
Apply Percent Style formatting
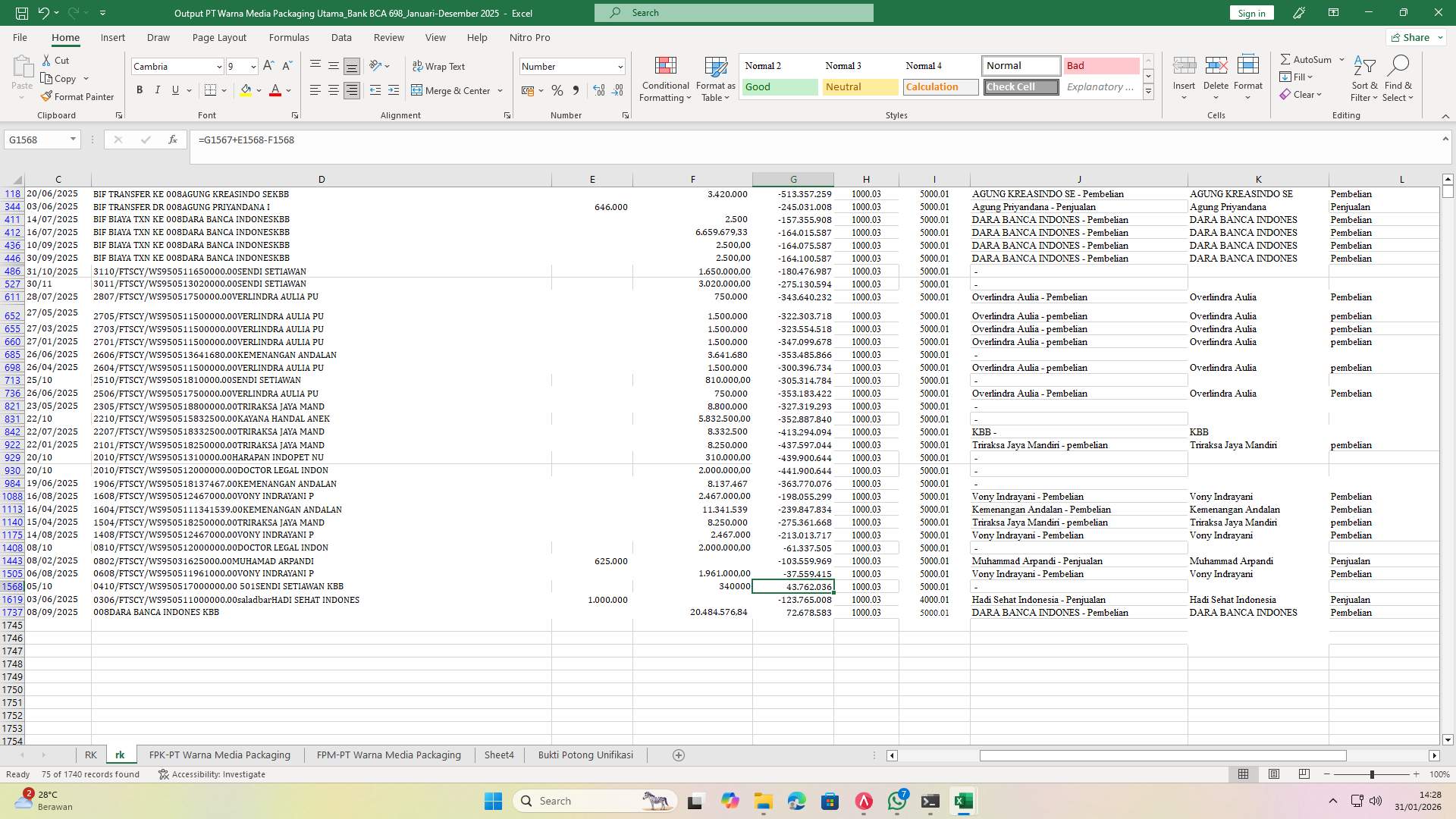tap(557, 90)
